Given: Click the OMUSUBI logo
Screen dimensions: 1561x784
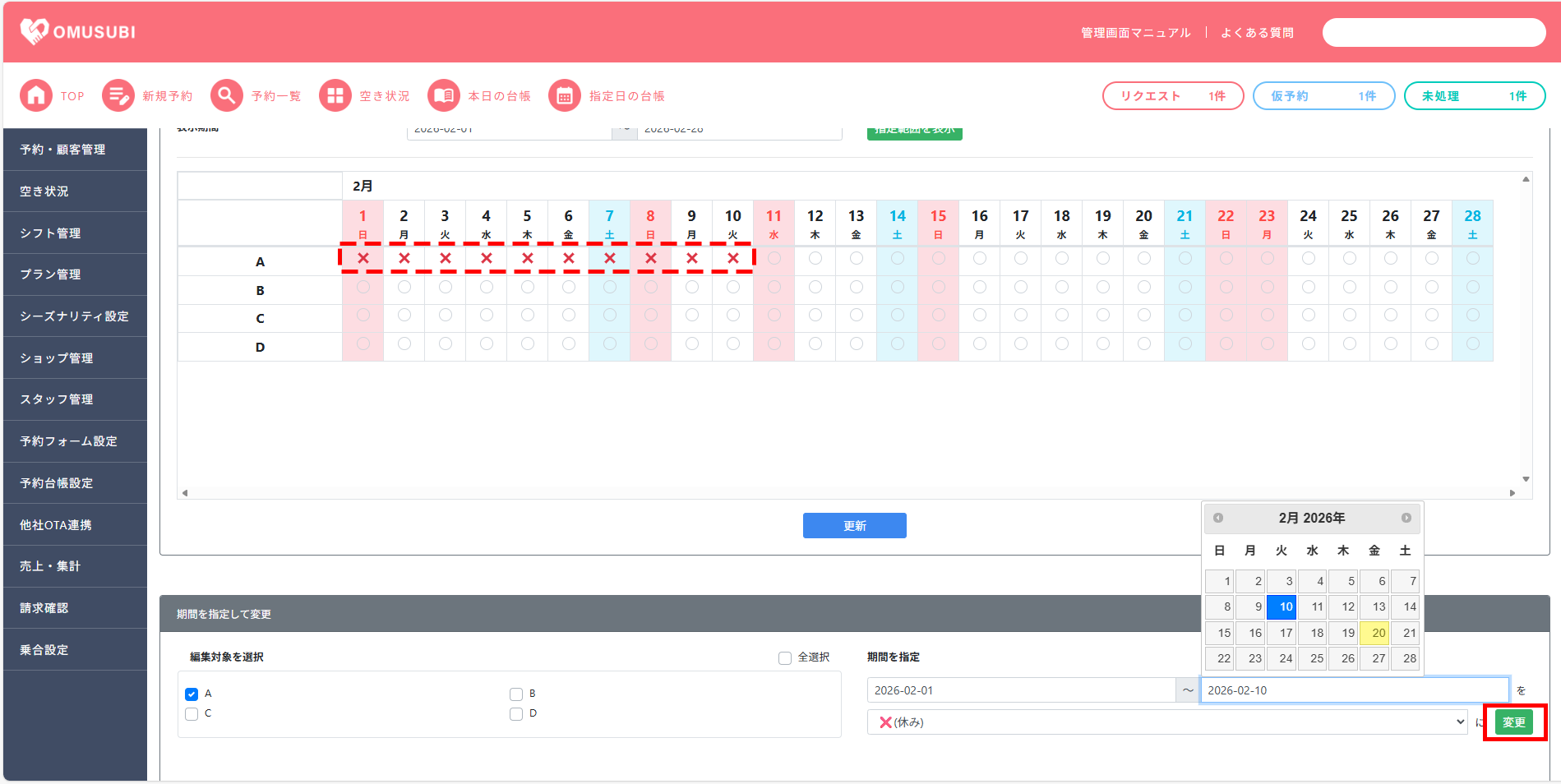Looking at the screenshot, I should point(78,32).
